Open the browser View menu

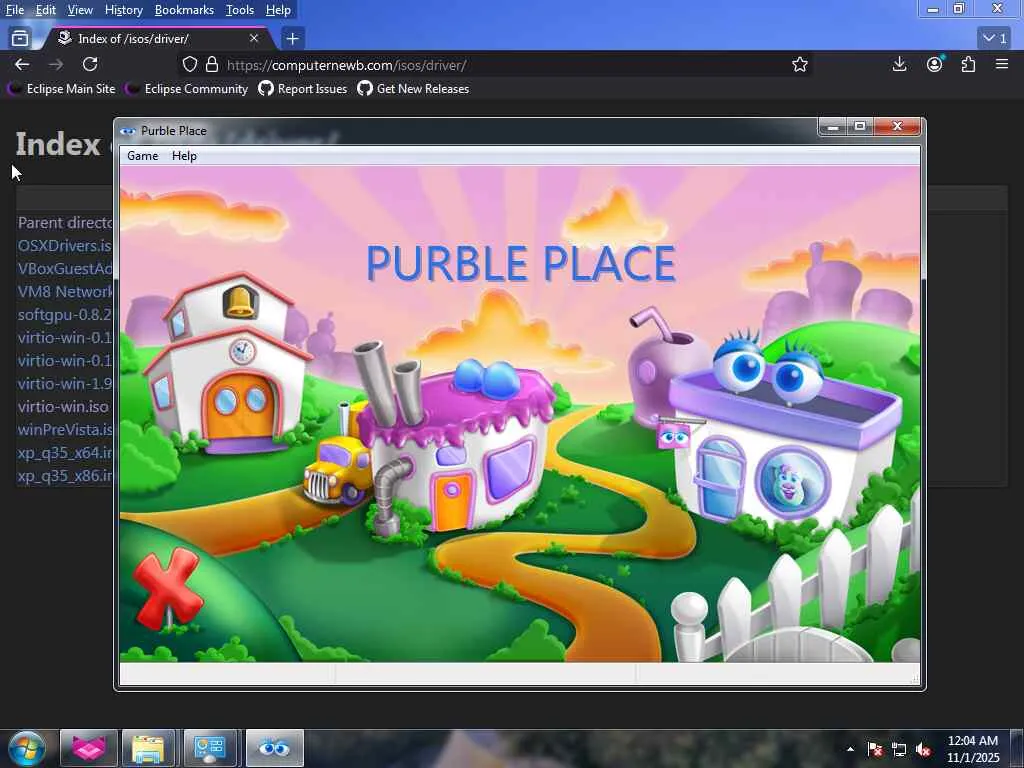tap(80, 10)
